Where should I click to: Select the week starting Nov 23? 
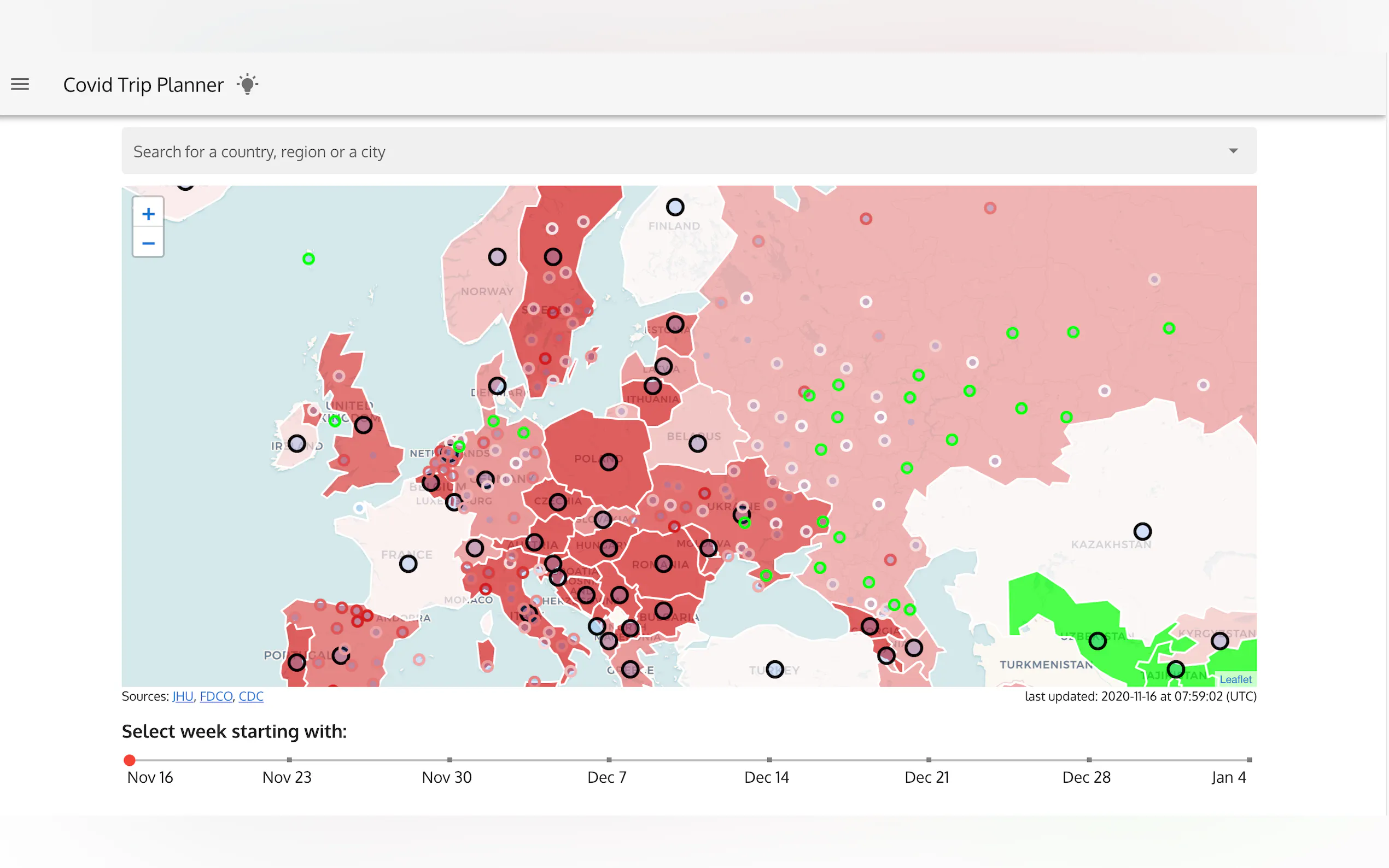(x=289, y=760)
